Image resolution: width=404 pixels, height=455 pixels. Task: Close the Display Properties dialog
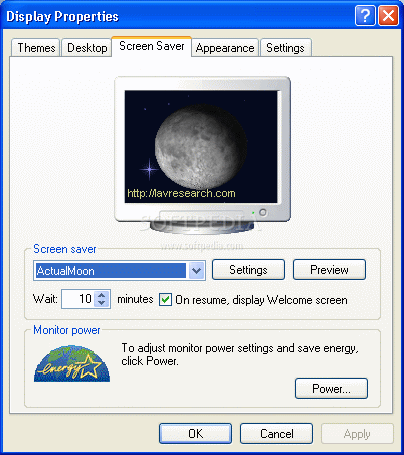point(388,15)
